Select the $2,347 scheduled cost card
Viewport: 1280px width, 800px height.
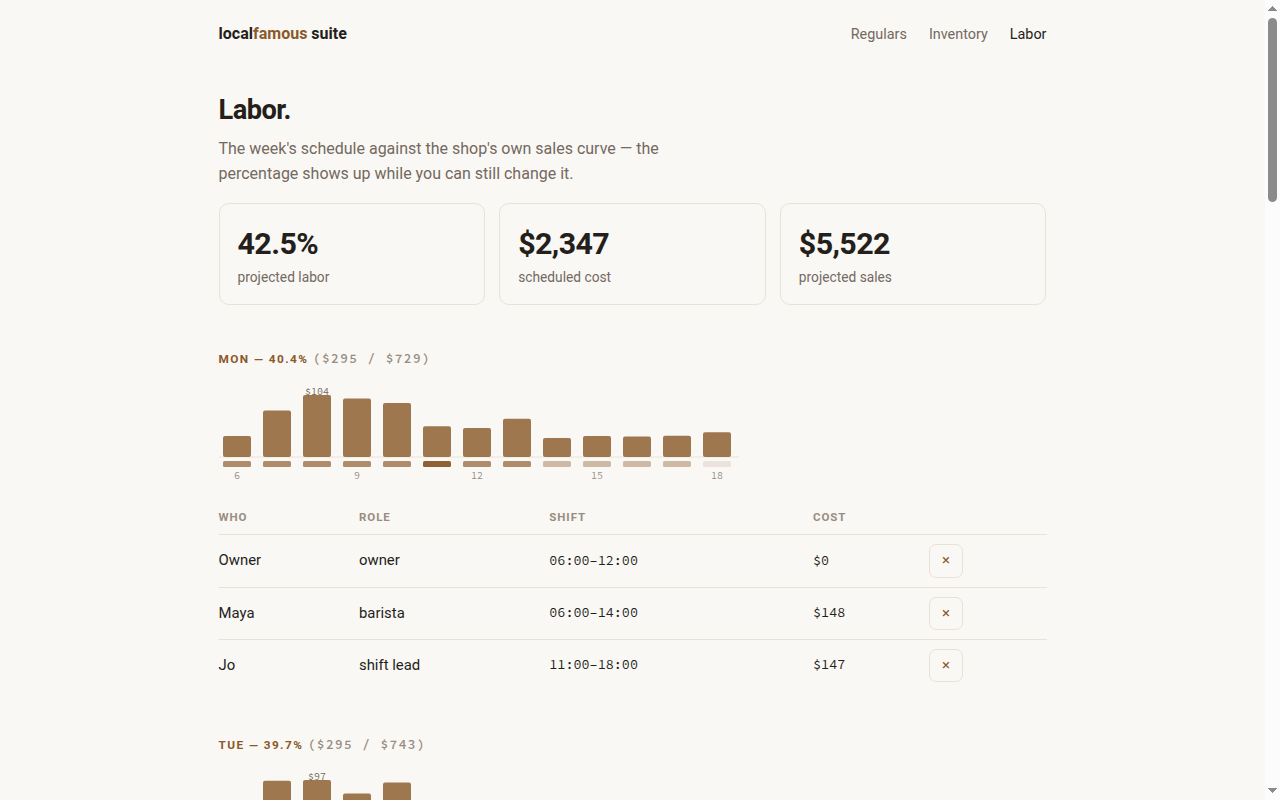632,254
